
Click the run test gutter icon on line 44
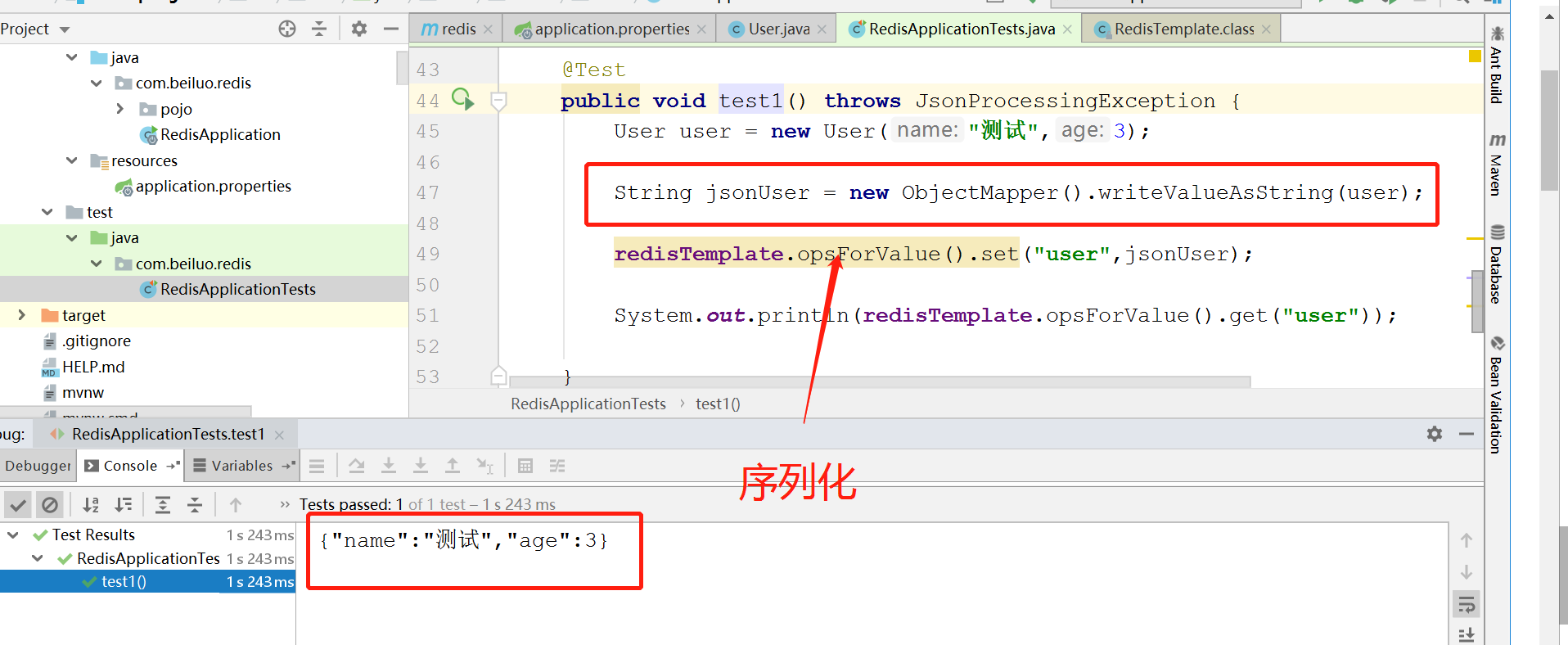point(462,100)
